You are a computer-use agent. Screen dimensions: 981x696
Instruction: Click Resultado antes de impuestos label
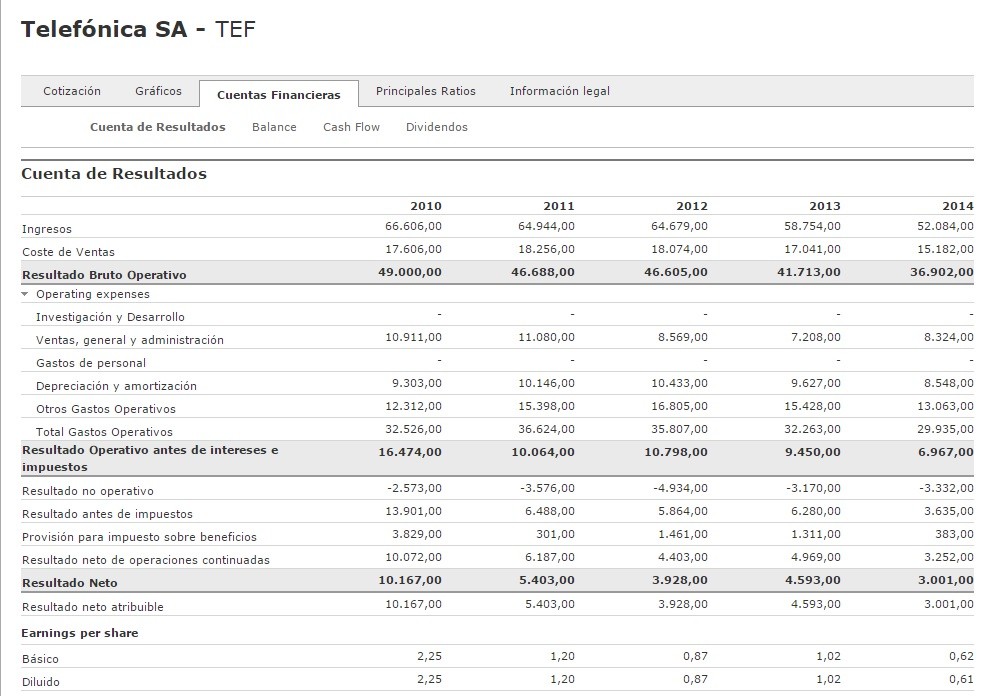[x=107, y=514]
